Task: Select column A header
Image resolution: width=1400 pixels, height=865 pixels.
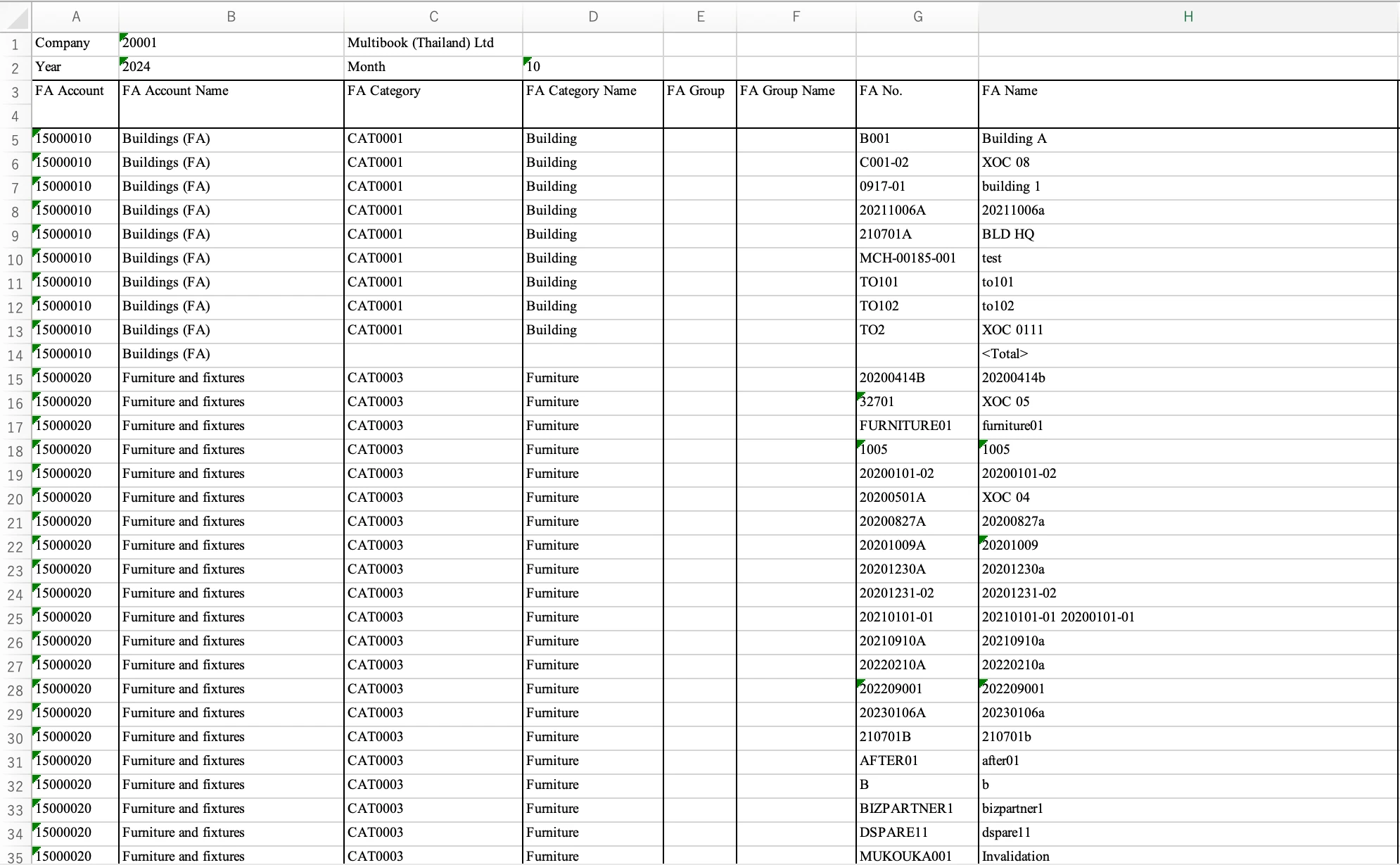Action: tap(75, 17)
